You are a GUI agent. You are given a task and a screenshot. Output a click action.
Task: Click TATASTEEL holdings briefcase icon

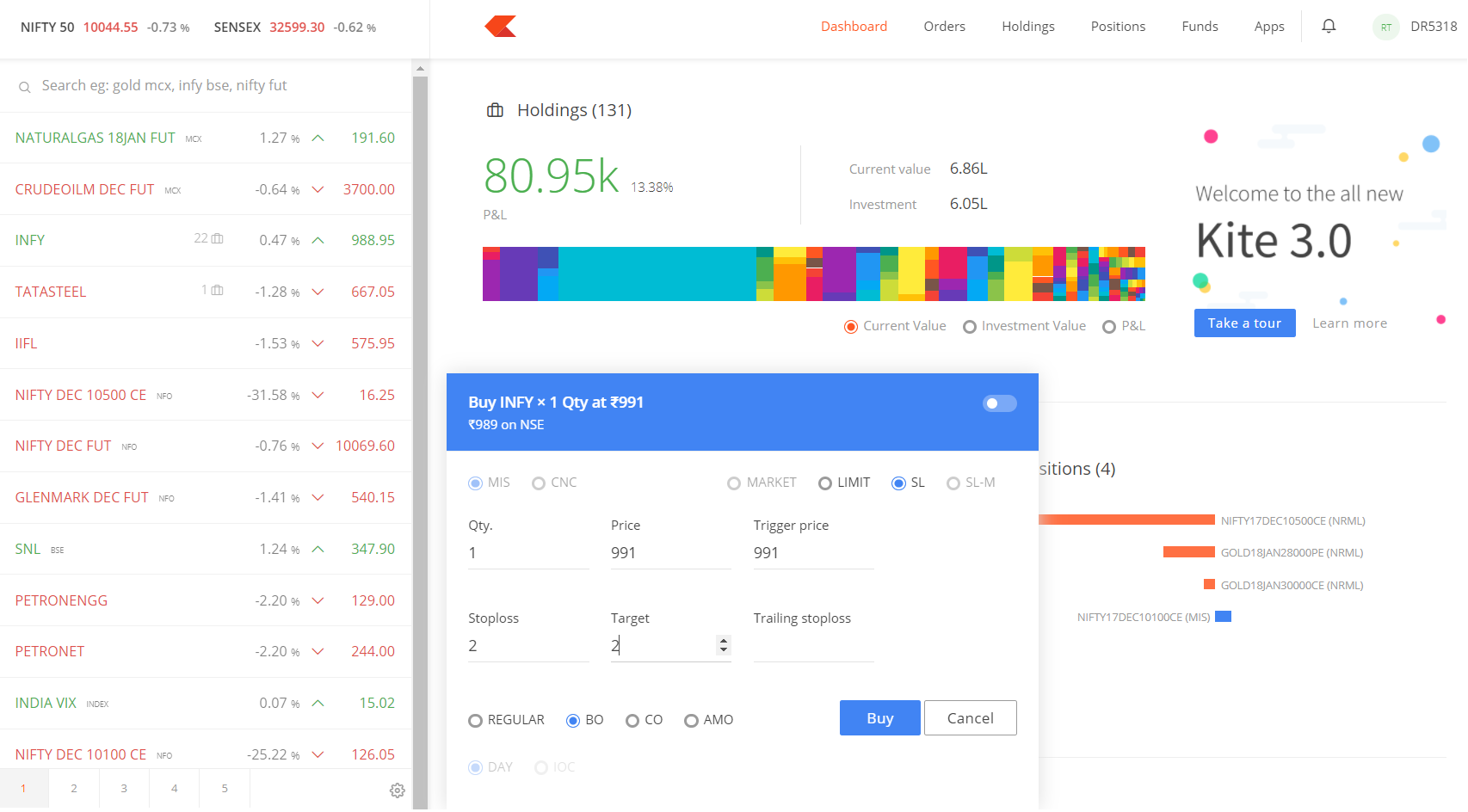pyautogui.click(x=217, y=290)
